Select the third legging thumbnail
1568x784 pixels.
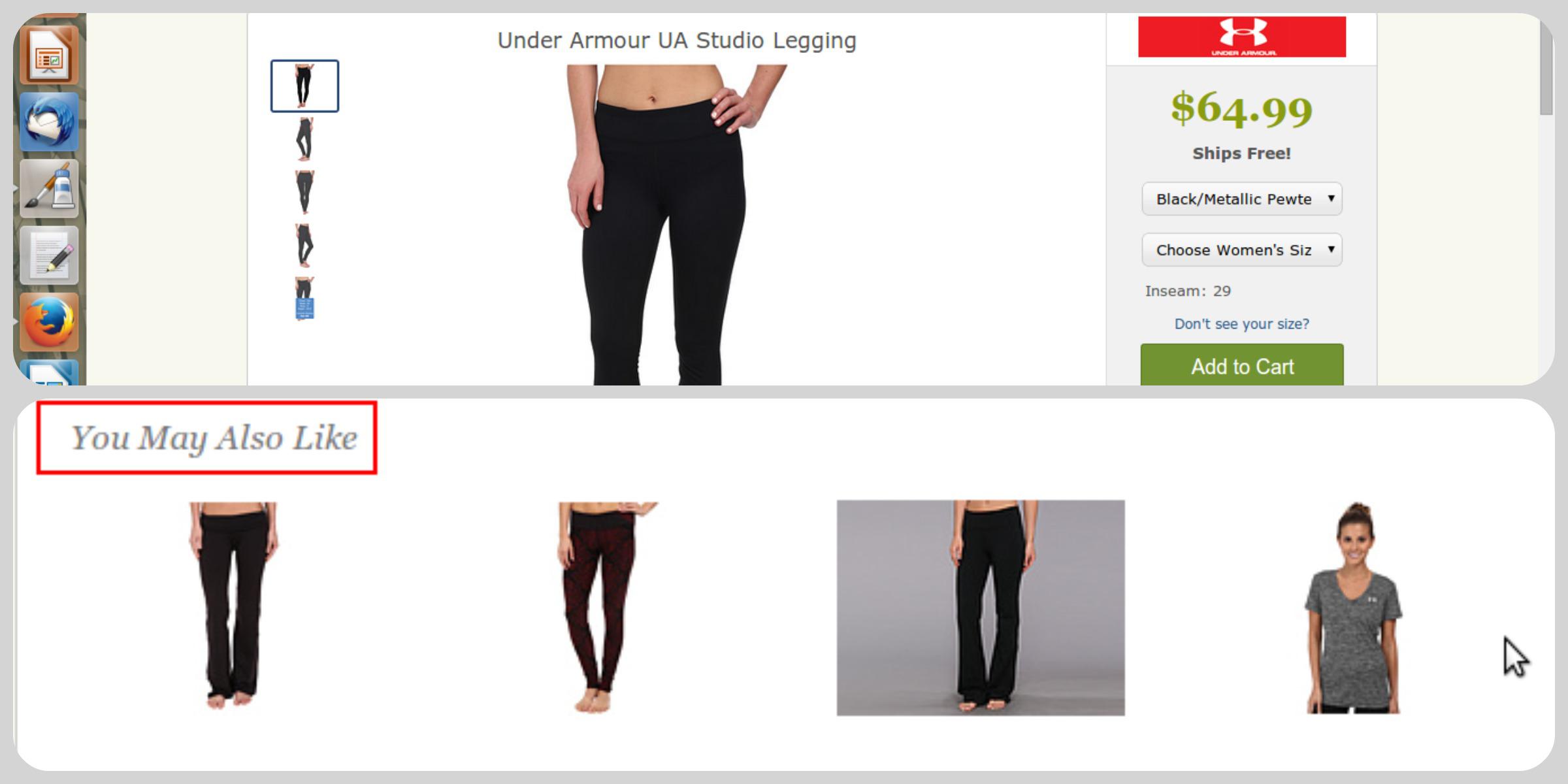pos(304,192)
